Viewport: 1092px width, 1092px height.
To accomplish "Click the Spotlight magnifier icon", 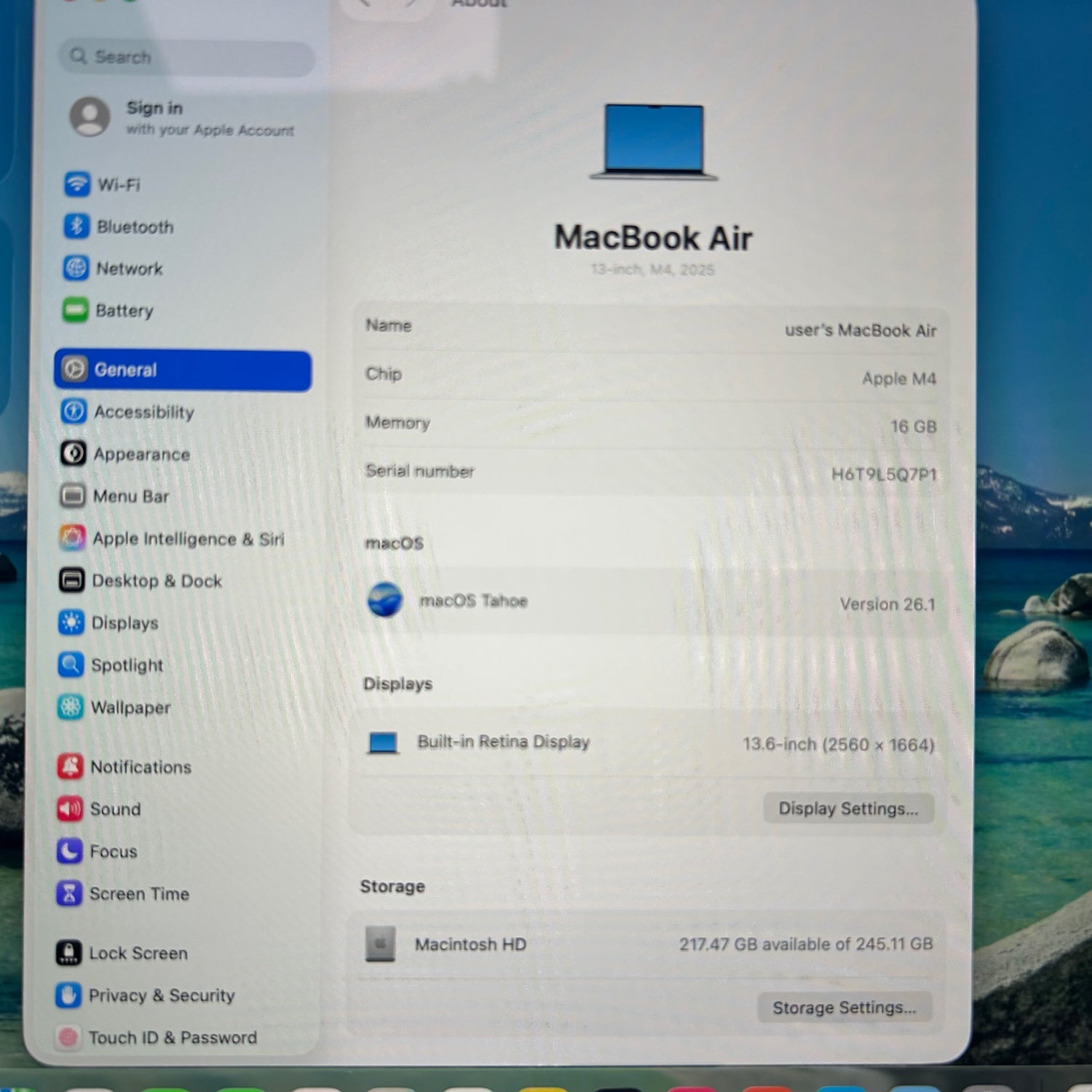I will (x=71, y=665).
